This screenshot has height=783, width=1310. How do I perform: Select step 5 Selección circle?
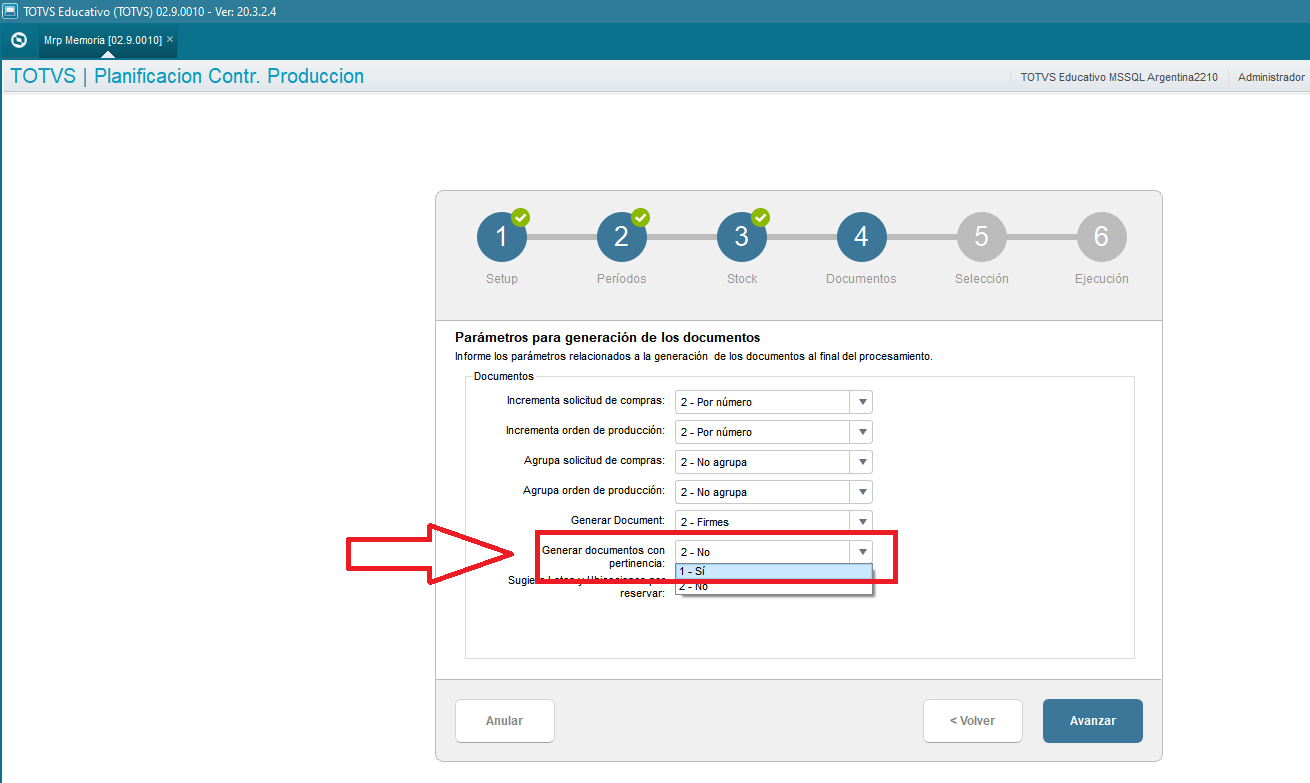click(982, 237)
